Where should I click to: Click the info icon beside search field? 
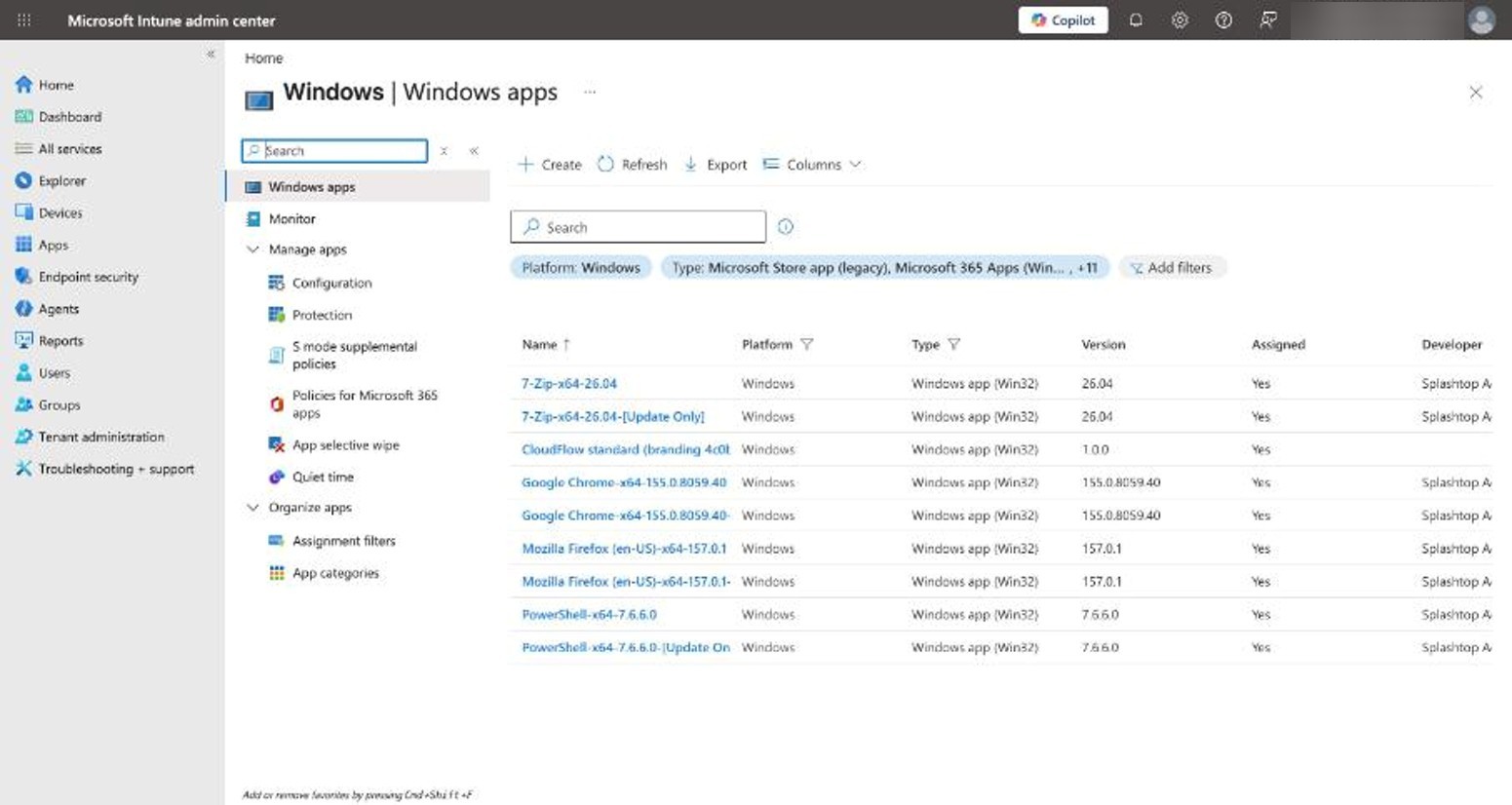786,227
